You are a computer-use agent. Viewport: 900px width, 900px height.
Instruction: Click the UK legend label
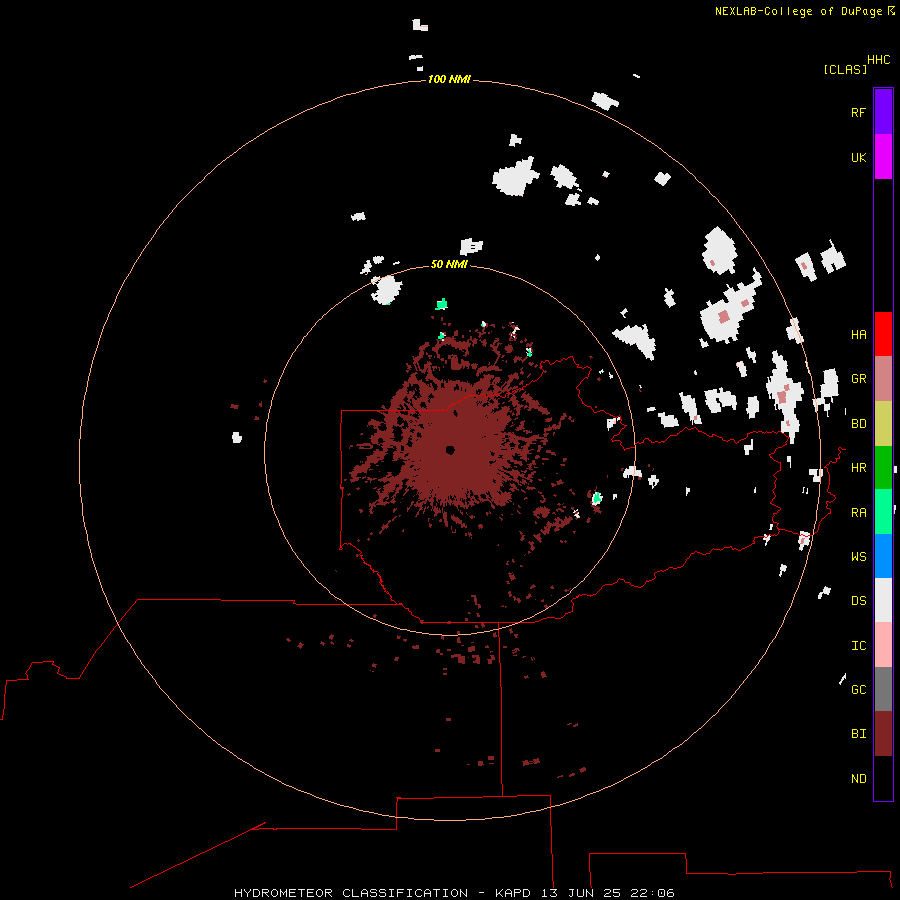click(858, 158)
